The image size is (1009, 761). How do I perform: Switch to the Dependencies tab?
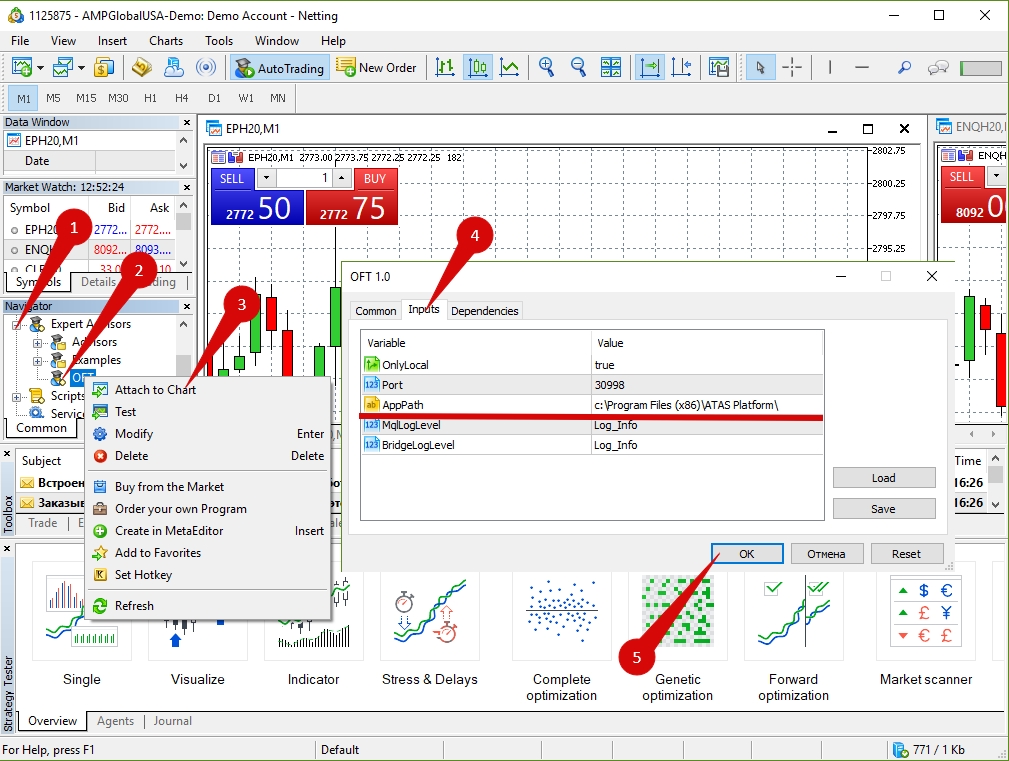485,311
